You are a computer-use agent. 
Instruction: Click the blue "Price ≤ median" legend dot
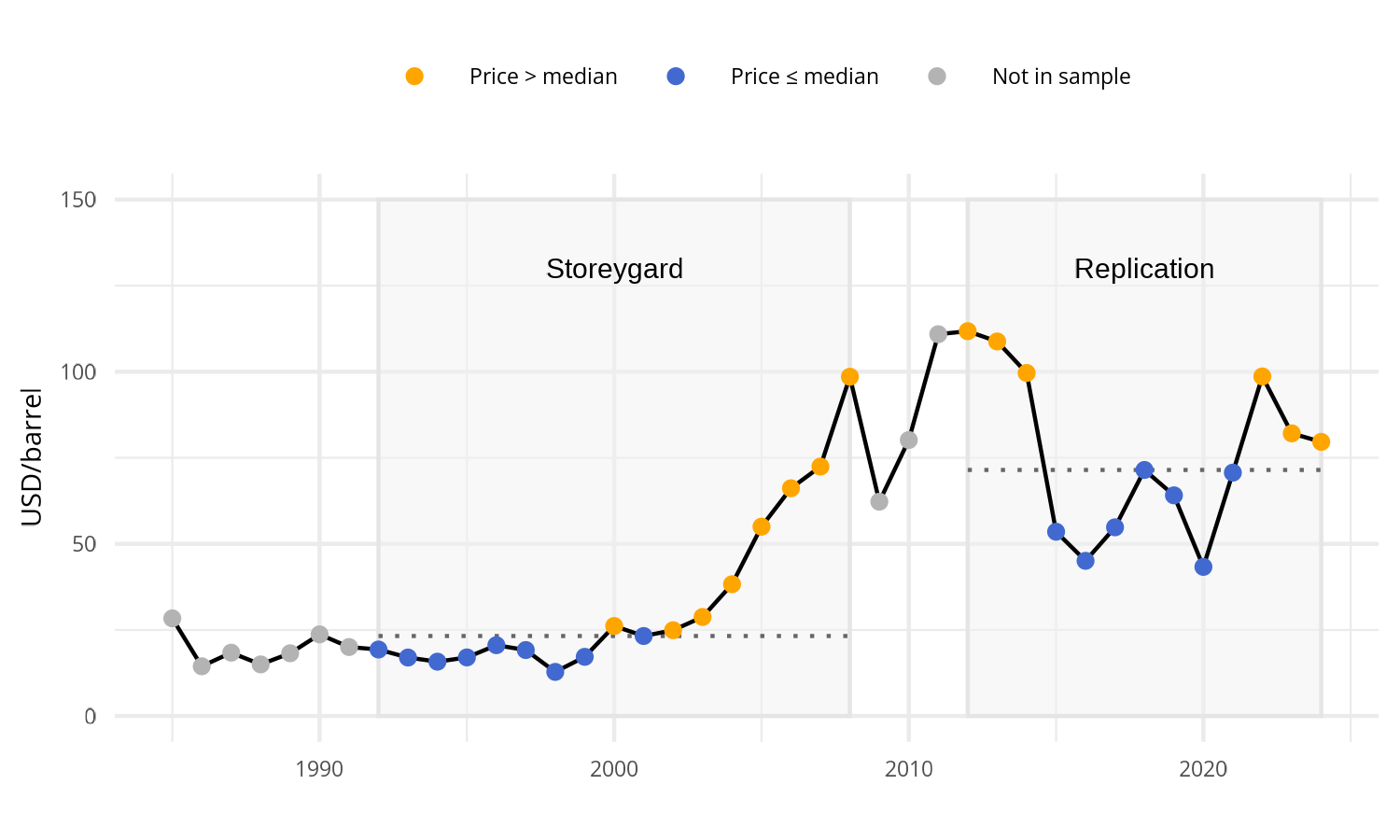676,77
